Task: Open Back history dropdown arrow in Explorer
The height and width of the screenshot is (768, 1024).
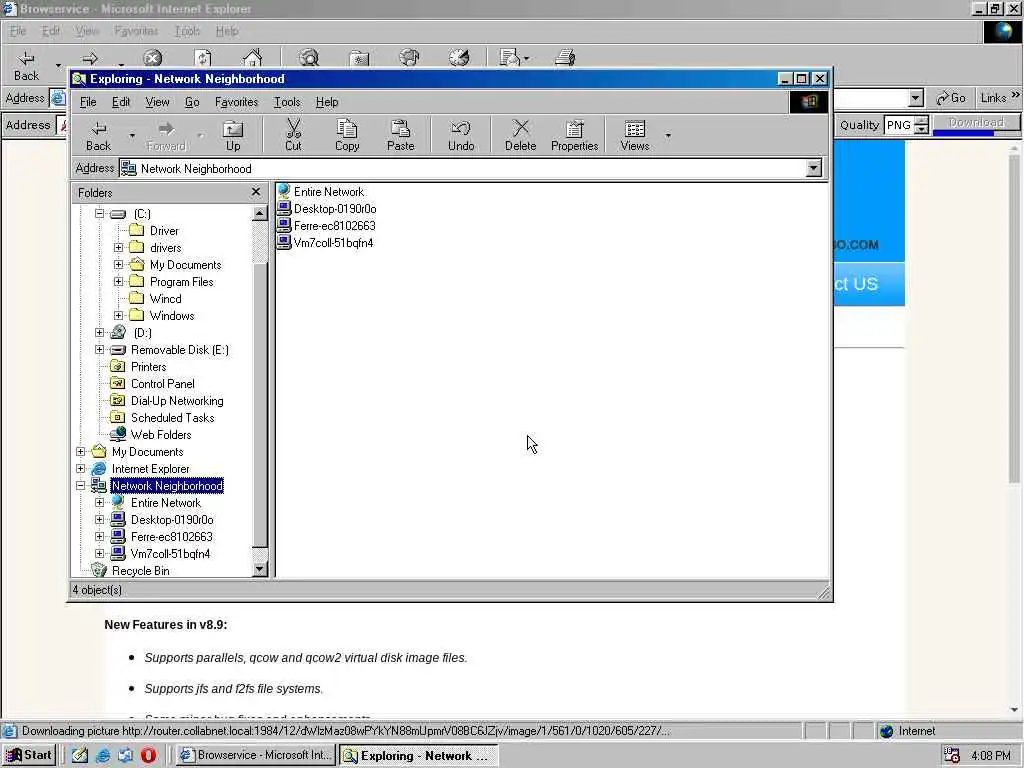Action: (x=132, y=135)
